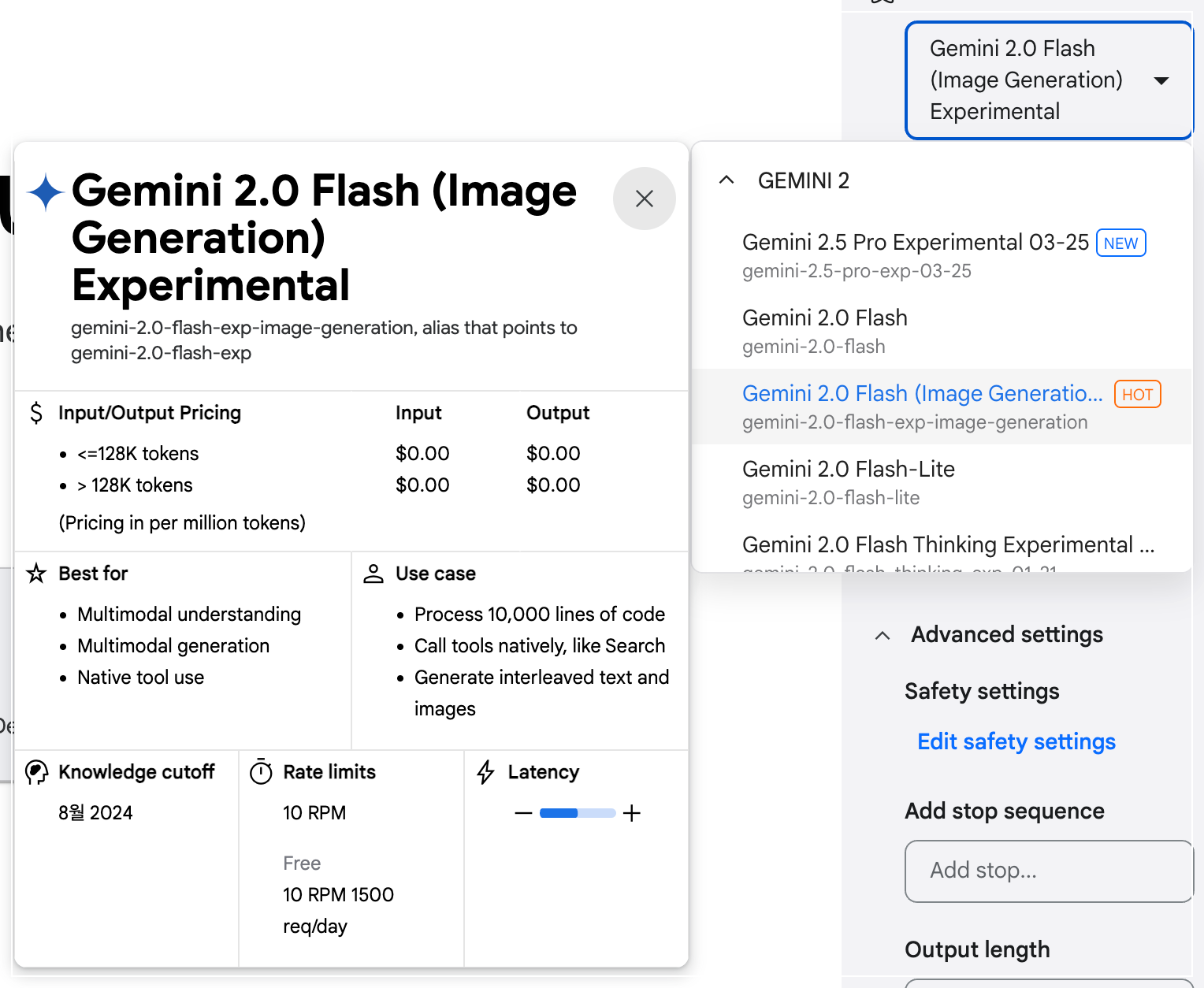Click the Knowledge cutoff head icon
1204x988 pixels.
tap(36, 772)
